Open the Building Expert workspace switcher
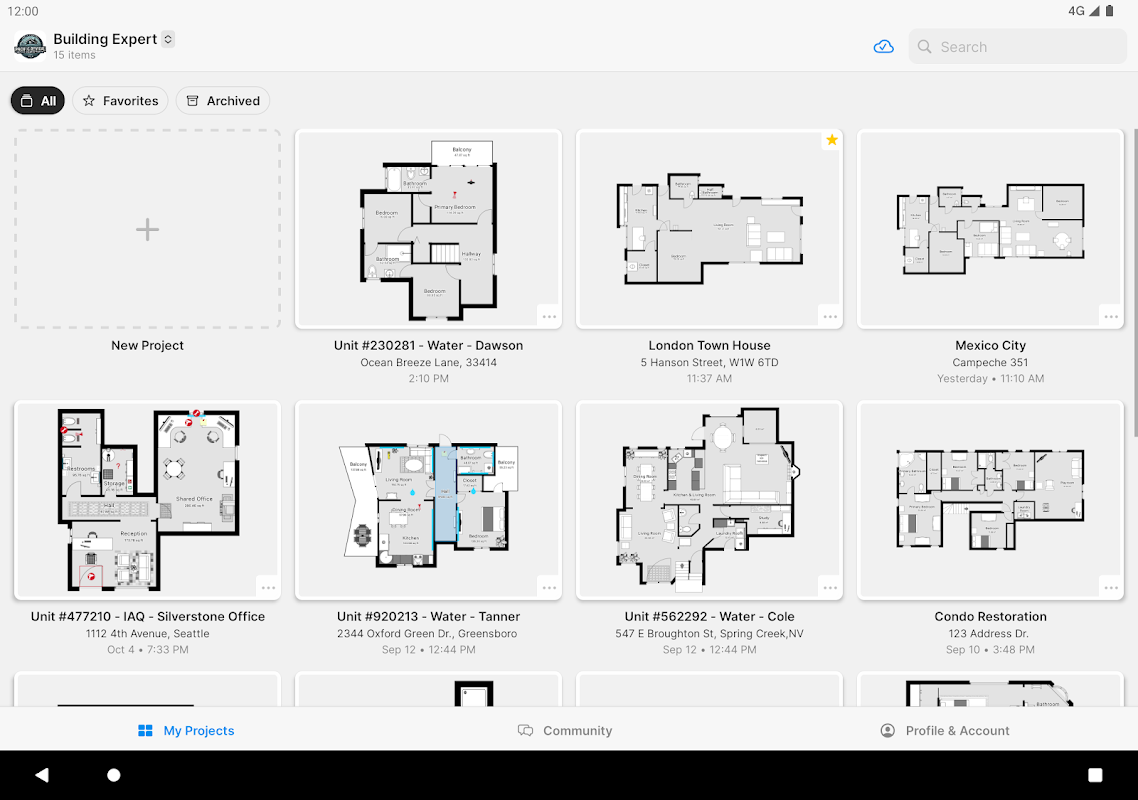Screen dimensions: 1138x800 (x=168, y=39)
